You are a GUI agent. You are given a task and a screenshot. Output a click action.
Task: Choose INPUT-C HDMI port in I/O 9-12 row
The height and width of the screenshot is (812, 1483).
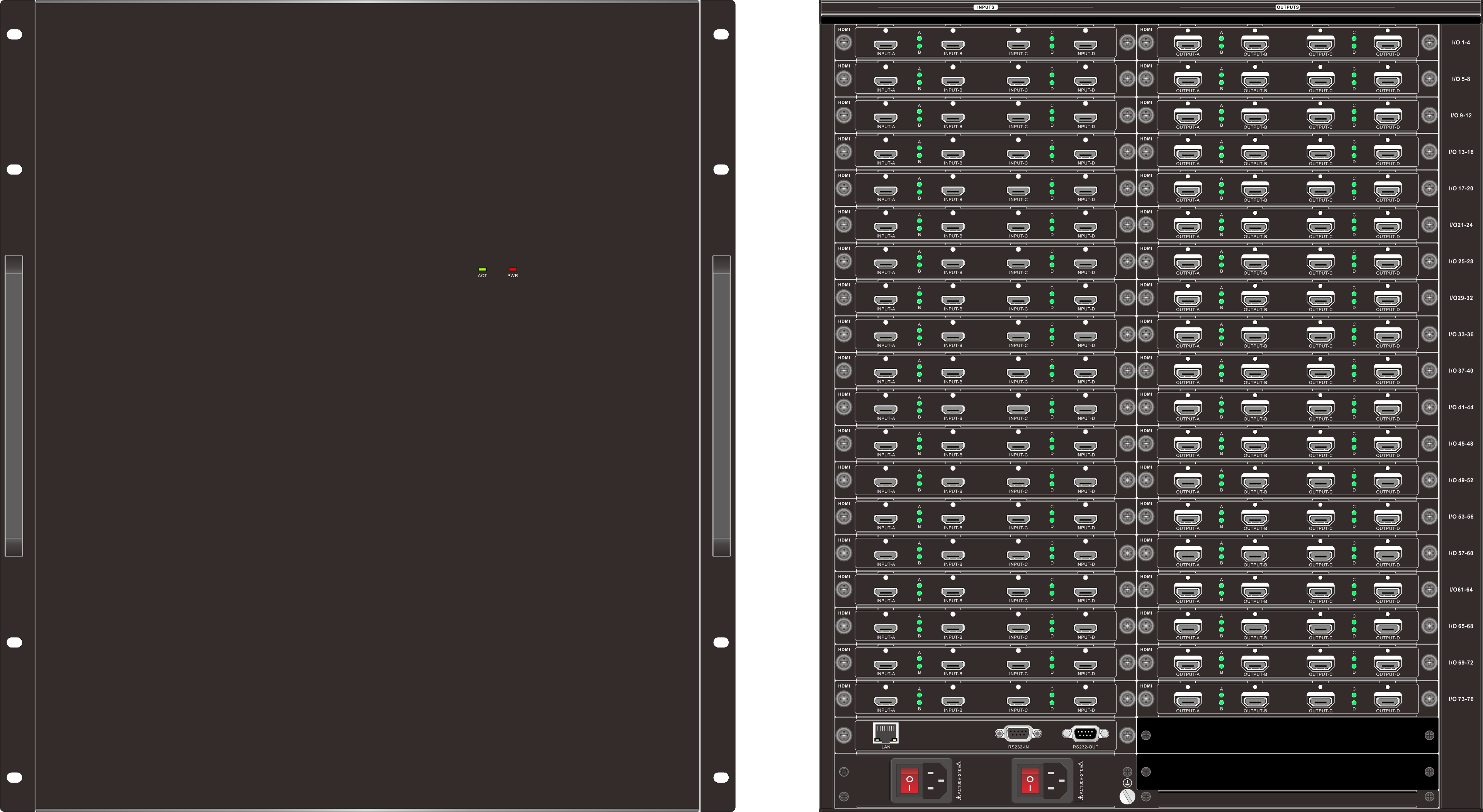(1018, 118)
